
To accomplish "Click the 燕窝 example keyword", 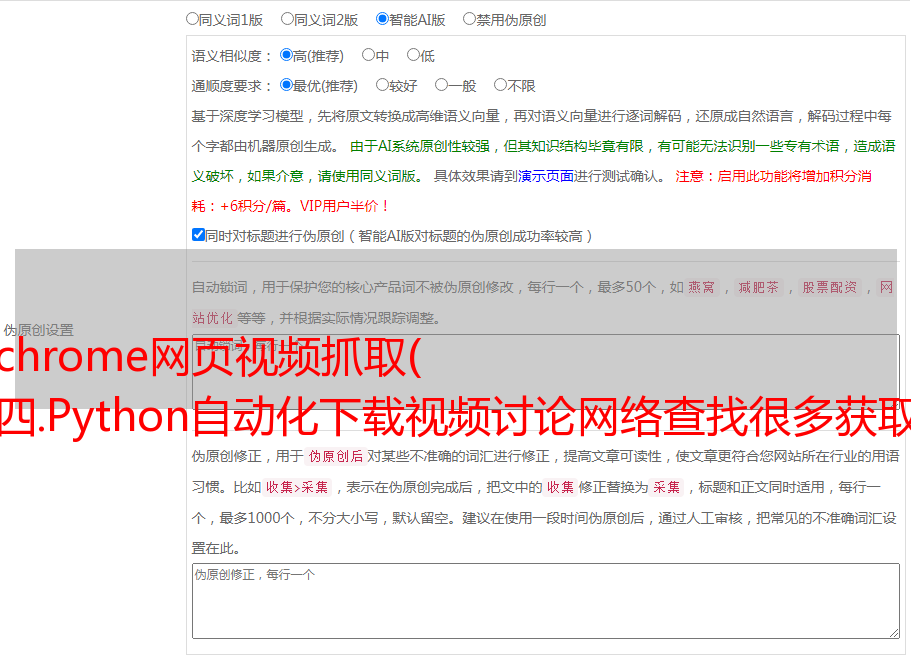I will click(701, 287).
